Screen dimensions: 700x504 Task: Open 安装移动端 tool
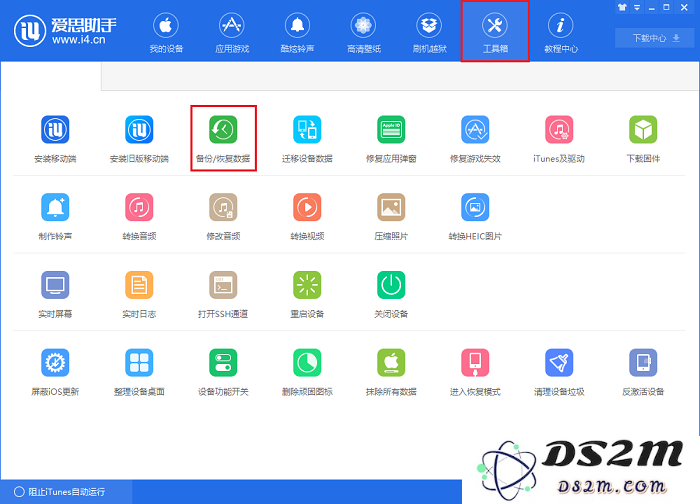coord(55,139)
